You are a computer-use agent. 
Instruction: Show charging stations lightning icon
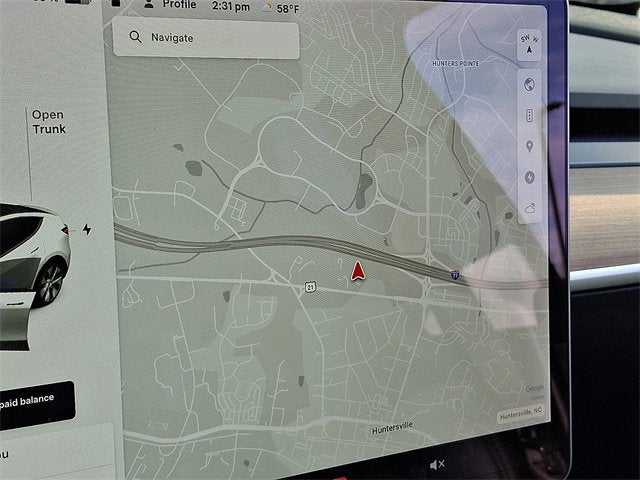pos(529,177)
